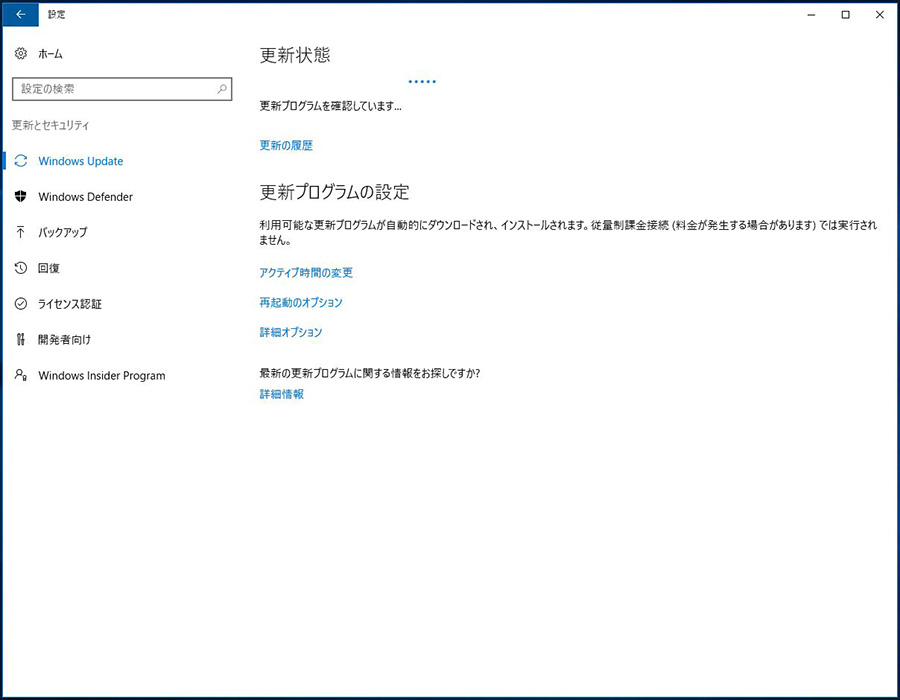Select Windows Update in sidebar
The image size is (900, 700).
(x=81, y=161)
